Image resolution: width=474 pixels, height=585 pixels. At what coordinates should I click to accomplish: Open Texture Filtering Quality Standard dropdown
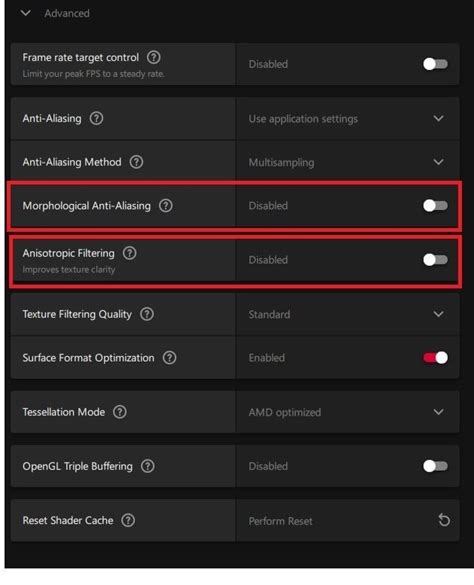click(347, 314)
